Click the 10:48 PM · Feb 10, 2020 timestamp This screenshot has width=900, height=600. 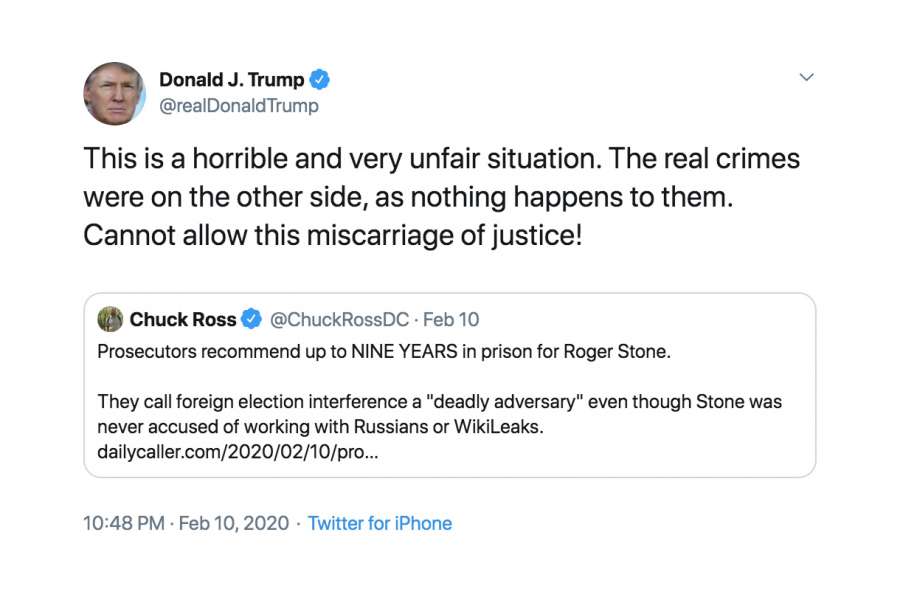click(186, 523)
